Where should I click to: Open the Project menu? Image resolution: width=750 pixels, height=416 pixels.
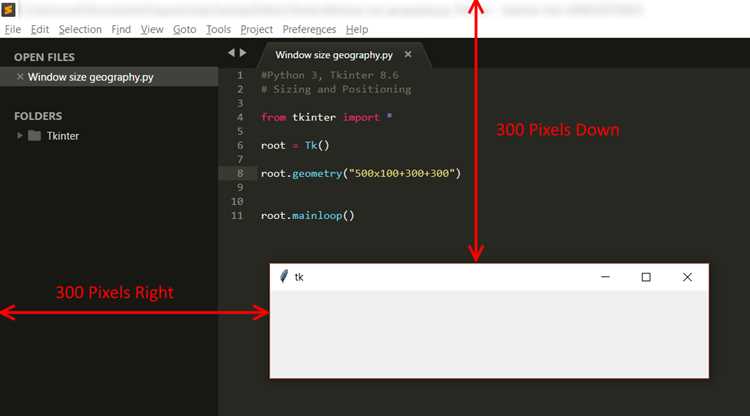coord(256,30)
